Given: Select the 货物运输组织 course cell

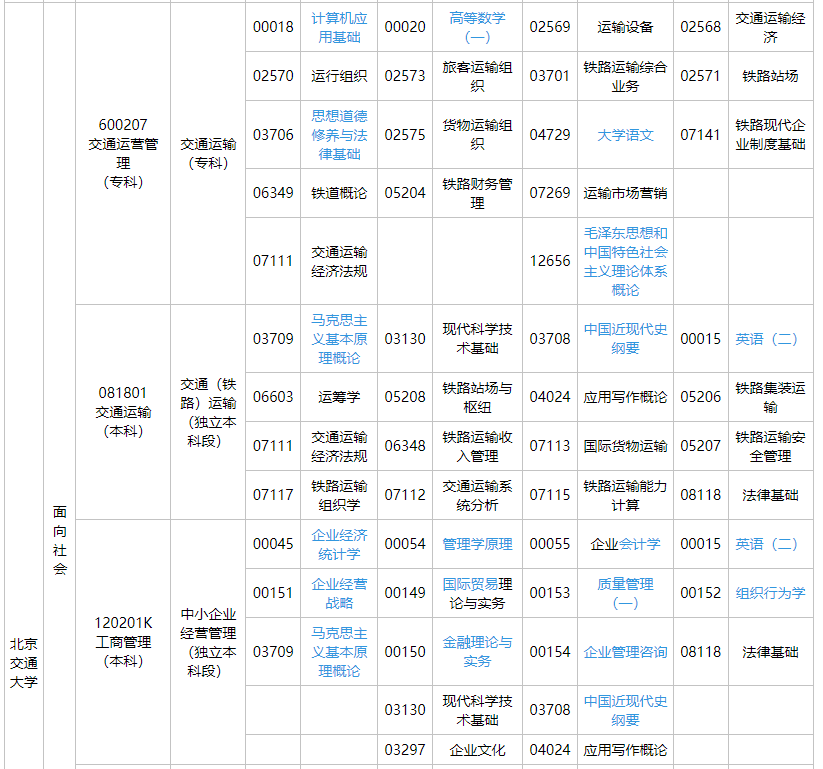Looking at the screenshot, I should click(477, 135).
